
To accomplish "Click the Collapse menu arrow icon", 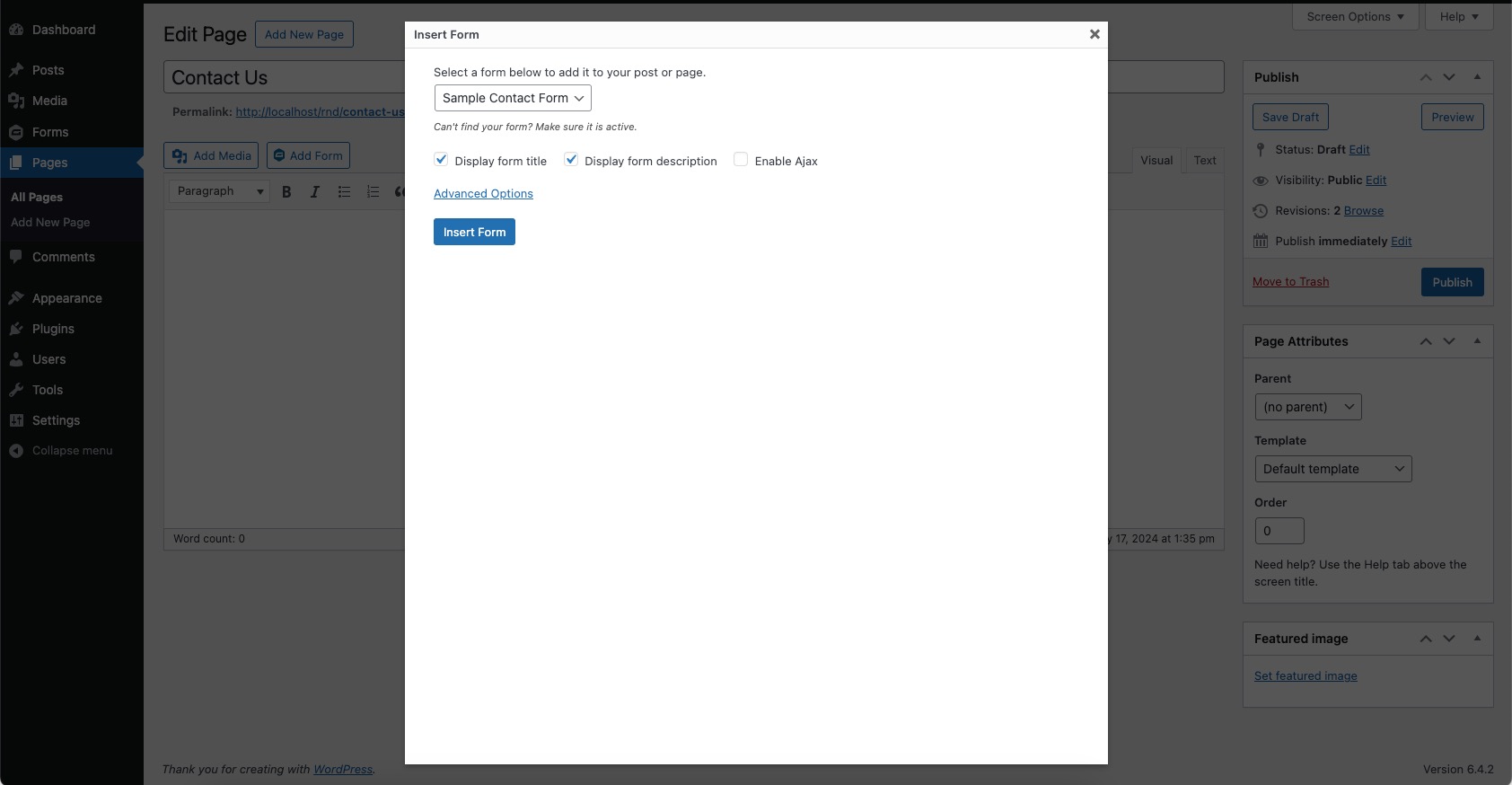I will tap(16, 451).
